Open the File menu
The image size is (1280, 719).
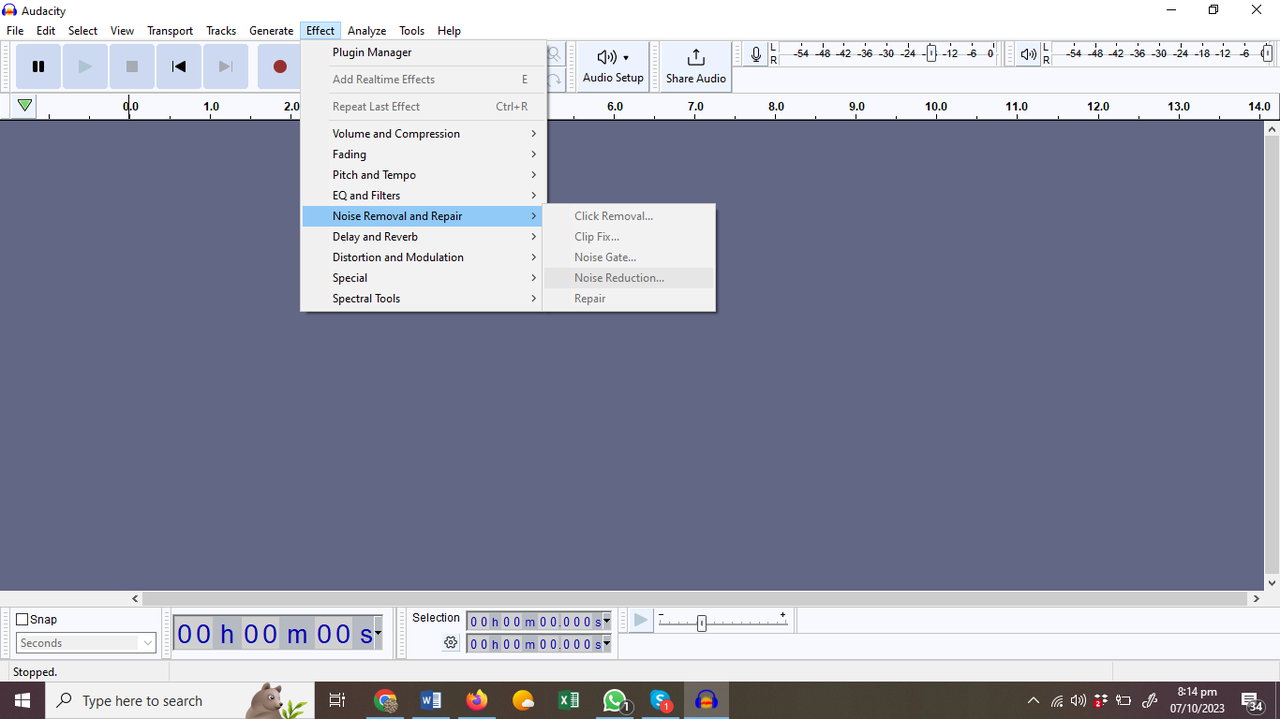click(15, 31)
